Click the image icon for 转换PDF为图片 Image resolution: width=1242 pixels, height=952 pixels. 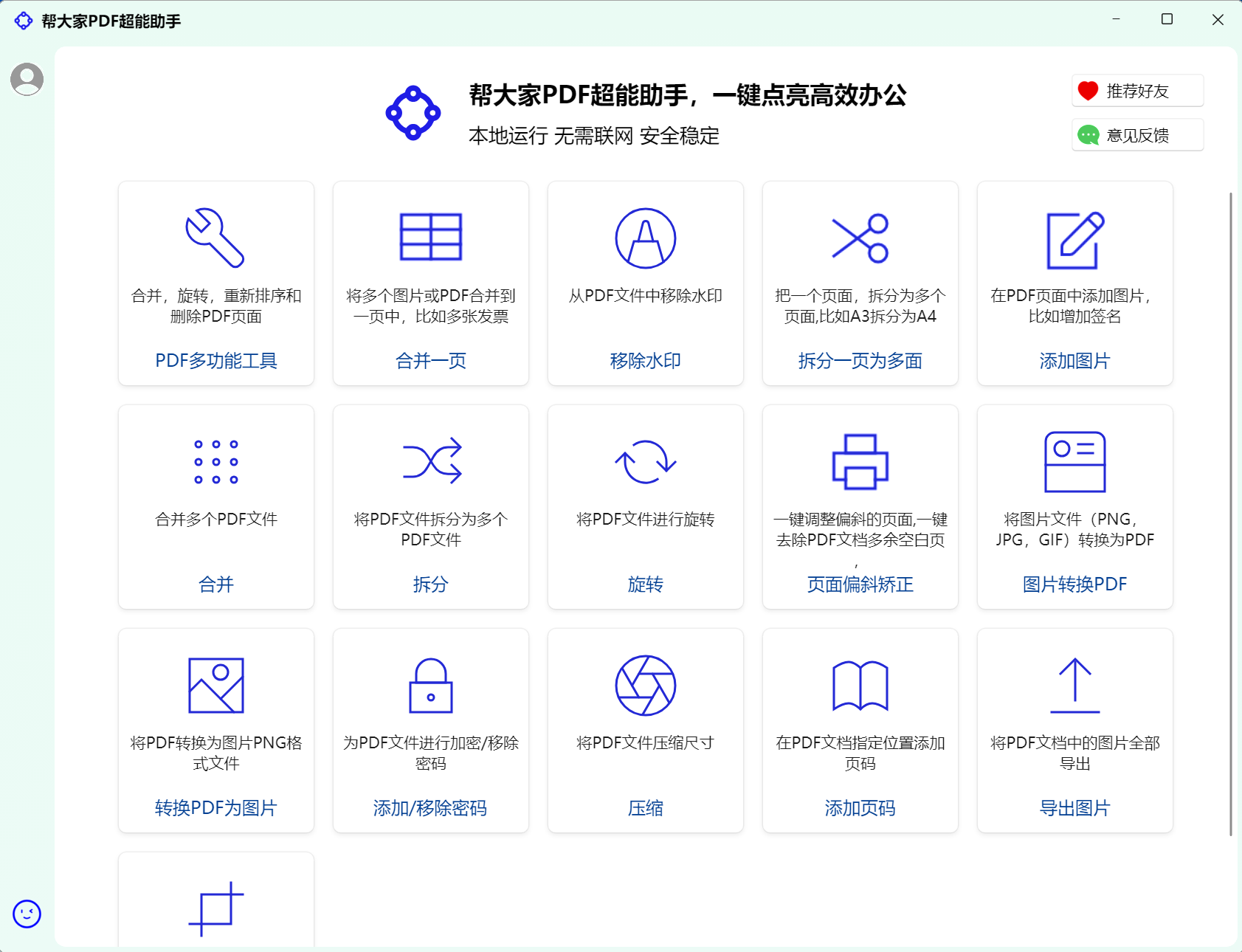pyautogui.click(x=215, y=685)
